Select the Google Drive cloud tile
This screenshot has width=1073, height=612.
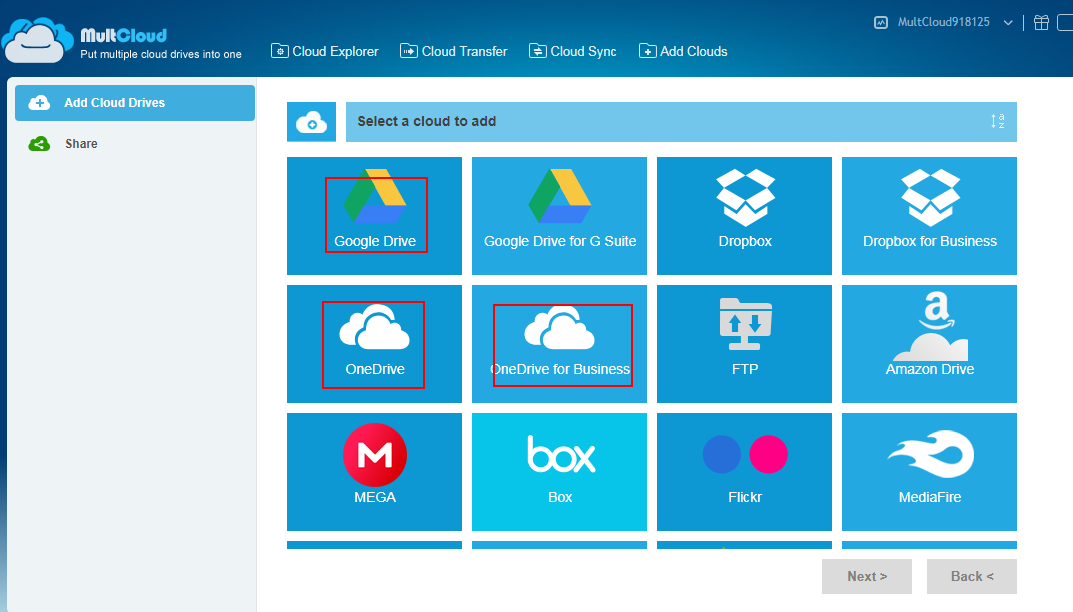pyautogui.click(x=374, y=216)
